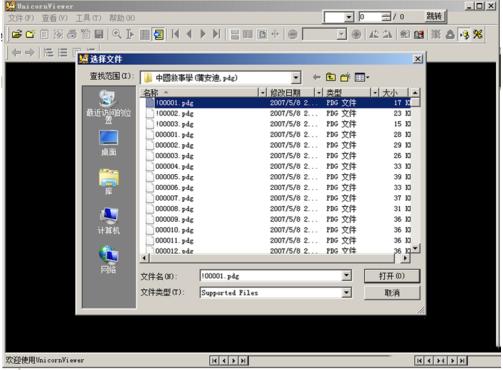Screen dimensions: 503x370
Task: Click the floppy disk save toolbar icon
Action: (99, 34)
